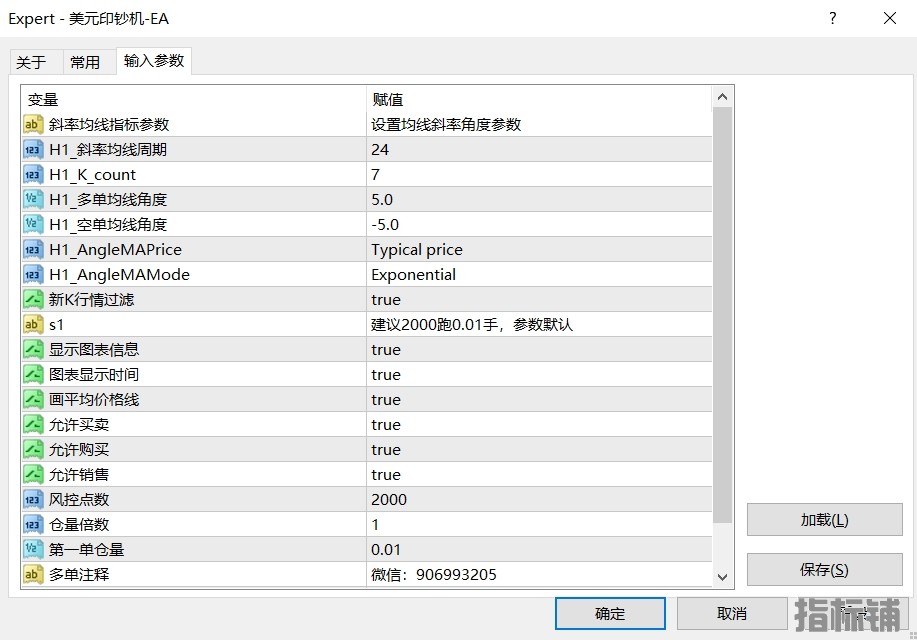
Task: Select the value -5.0 for 空单均线角度
Action: 539,225
